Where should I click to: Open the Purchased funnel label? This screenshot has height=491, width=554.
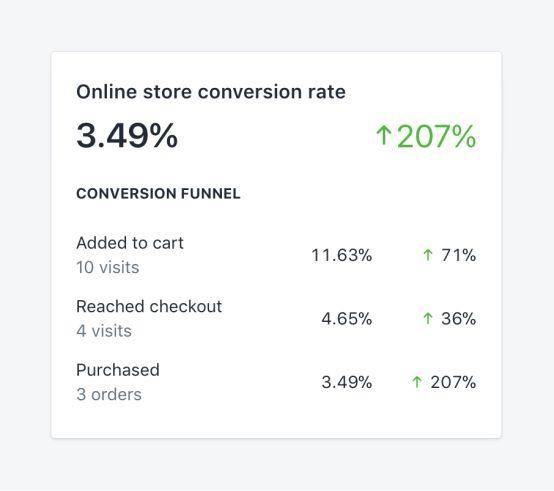(118, 370)
